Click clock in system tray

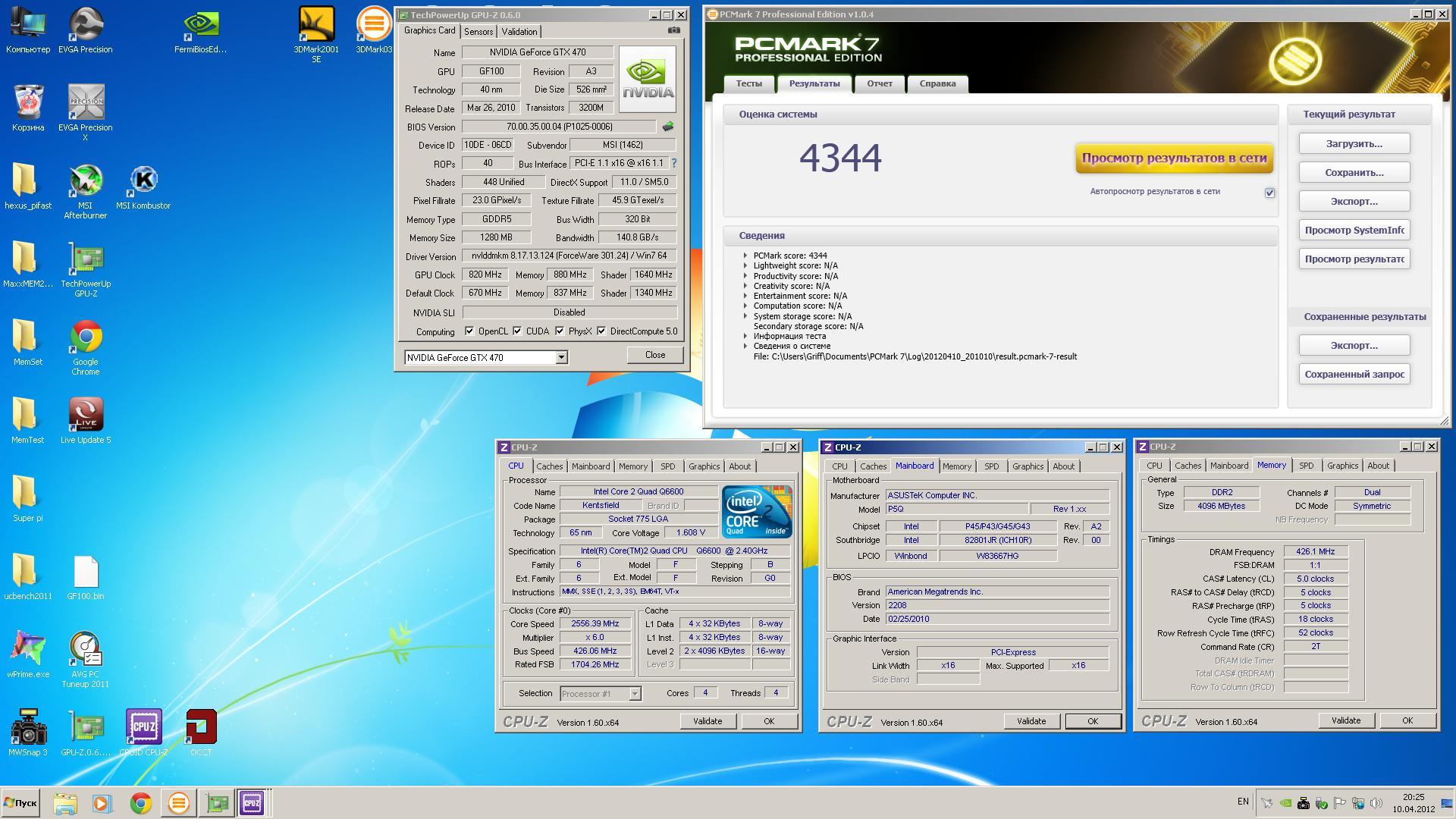click(1414, 803)
